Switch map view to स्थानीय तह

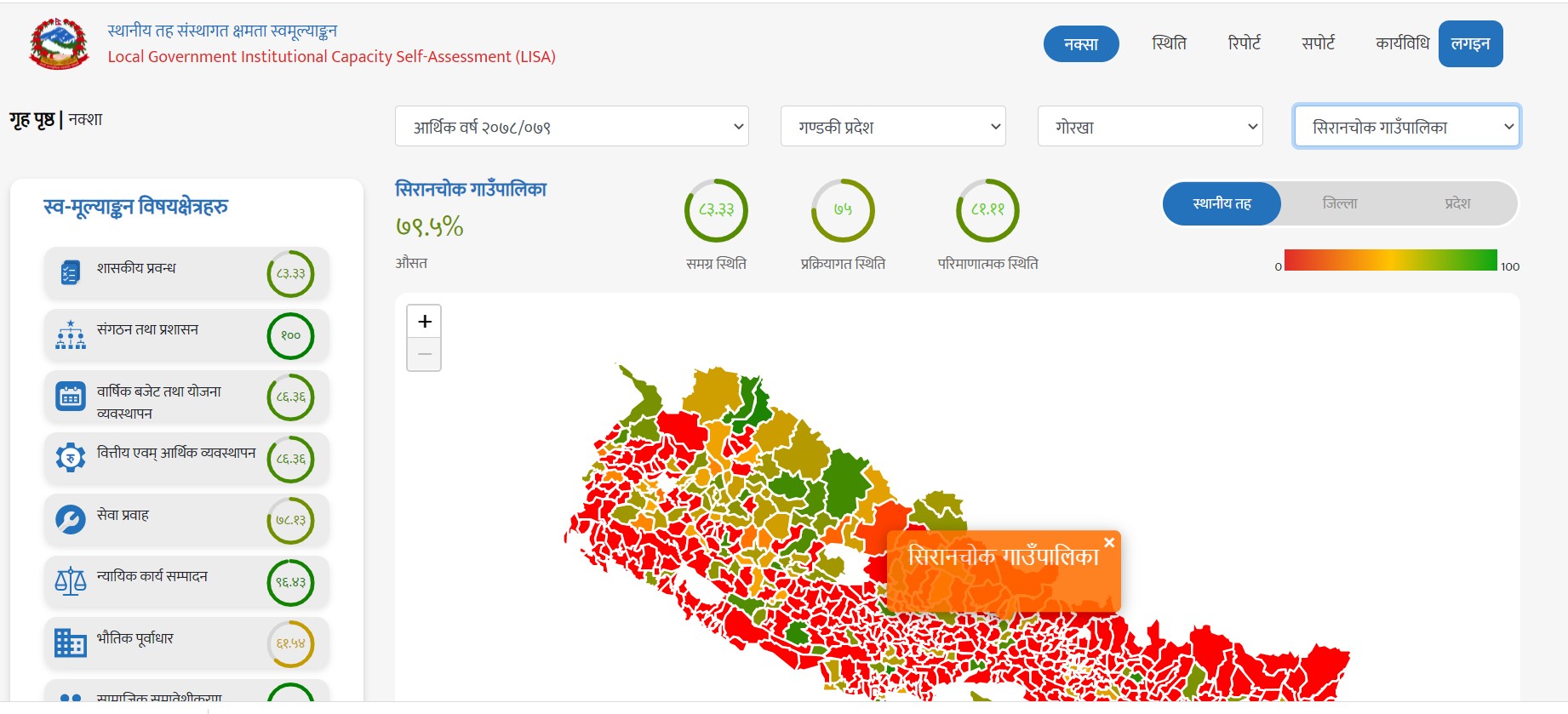1222,203
